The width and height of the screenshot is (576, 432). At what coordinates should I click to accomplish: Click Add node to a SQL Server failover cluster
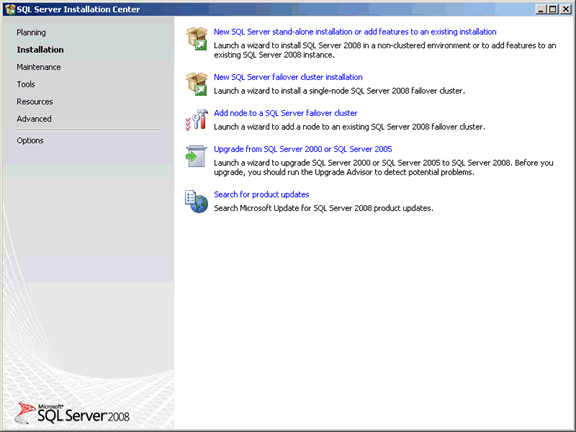[x=285, y=113]
